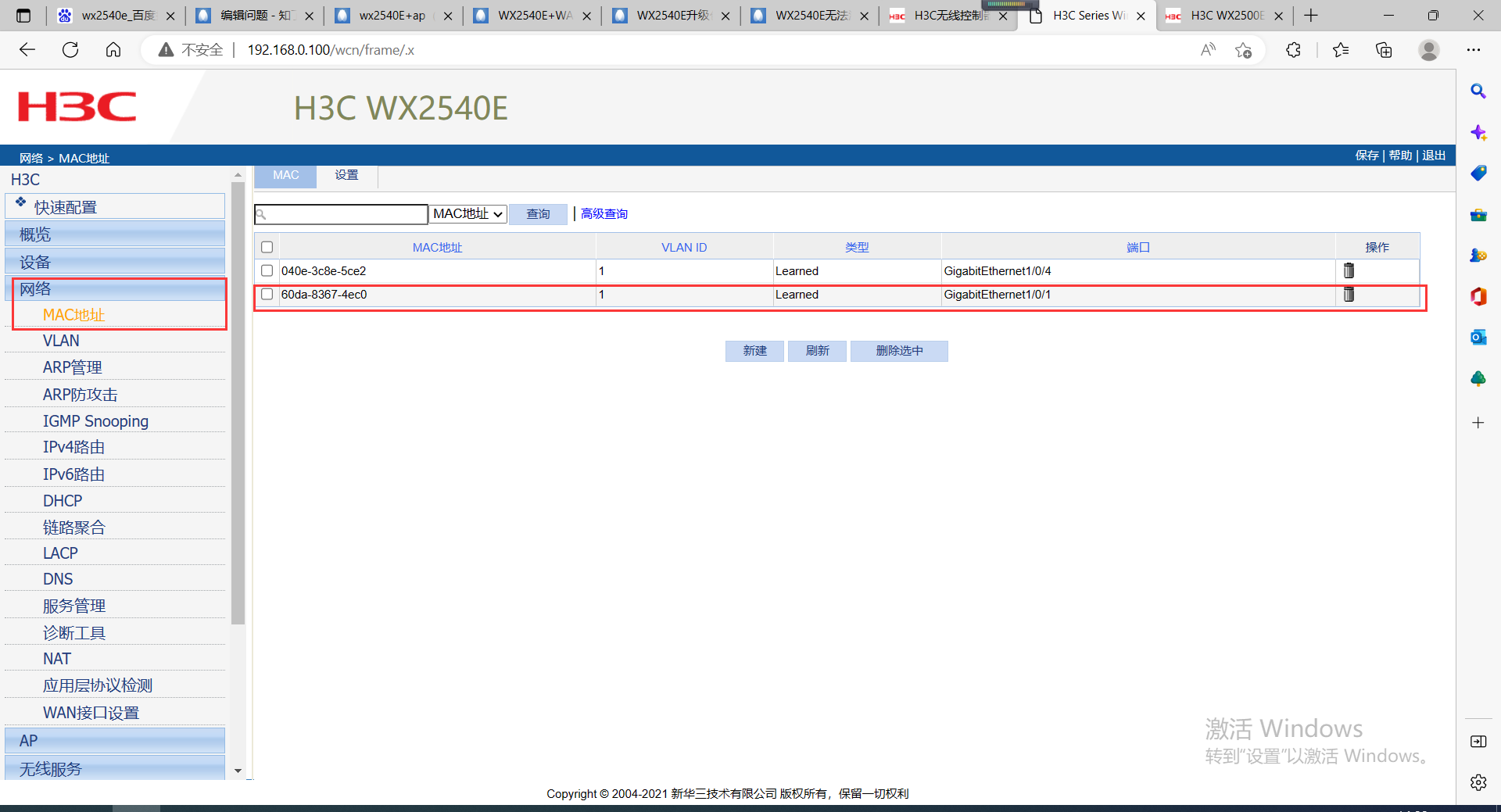The image size is (1501, 812).
Task: Open the IGMP Snooping menu item
Action: 95,421
